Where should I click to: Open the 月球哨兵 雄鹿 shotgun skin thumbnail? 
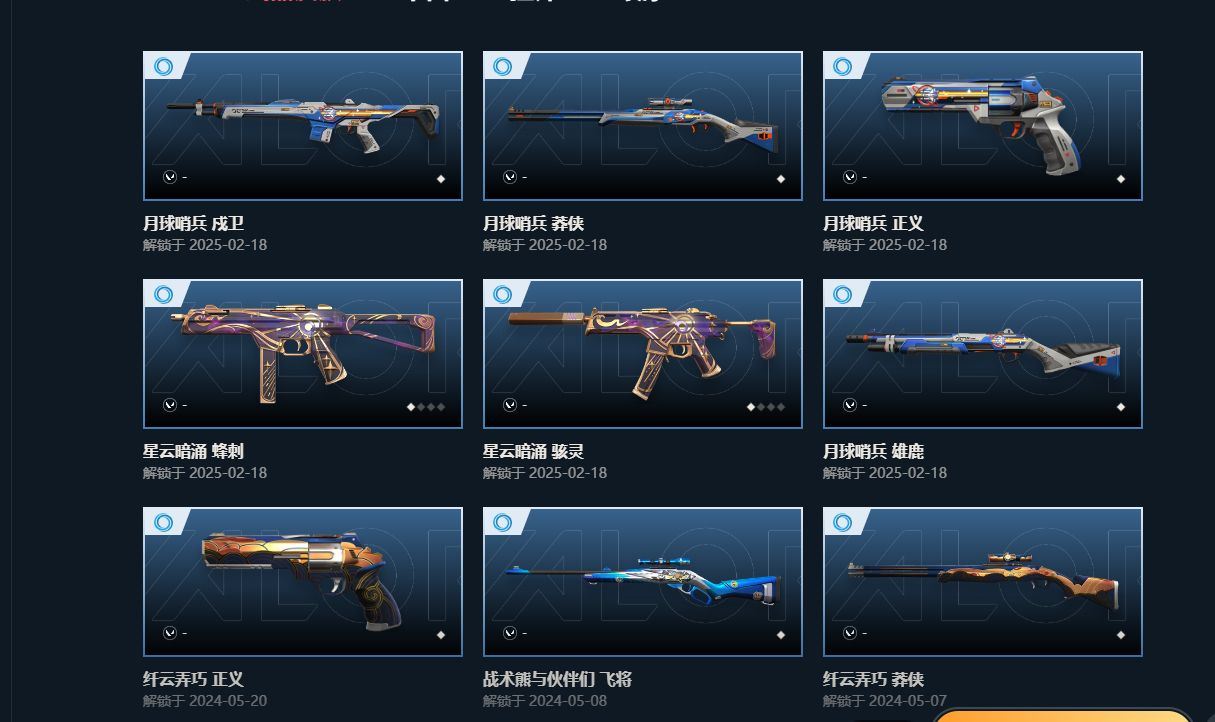click(x=983, y=354)
